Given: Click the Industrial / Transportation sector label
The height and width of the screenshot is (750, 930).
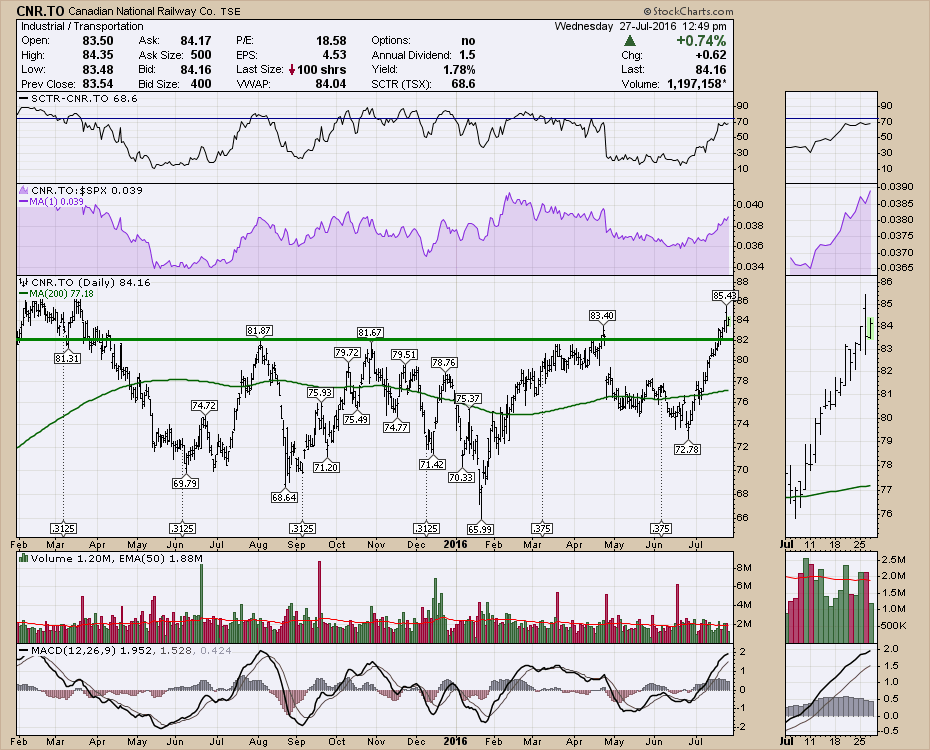Looking at the screenshot, I should 82,26.
